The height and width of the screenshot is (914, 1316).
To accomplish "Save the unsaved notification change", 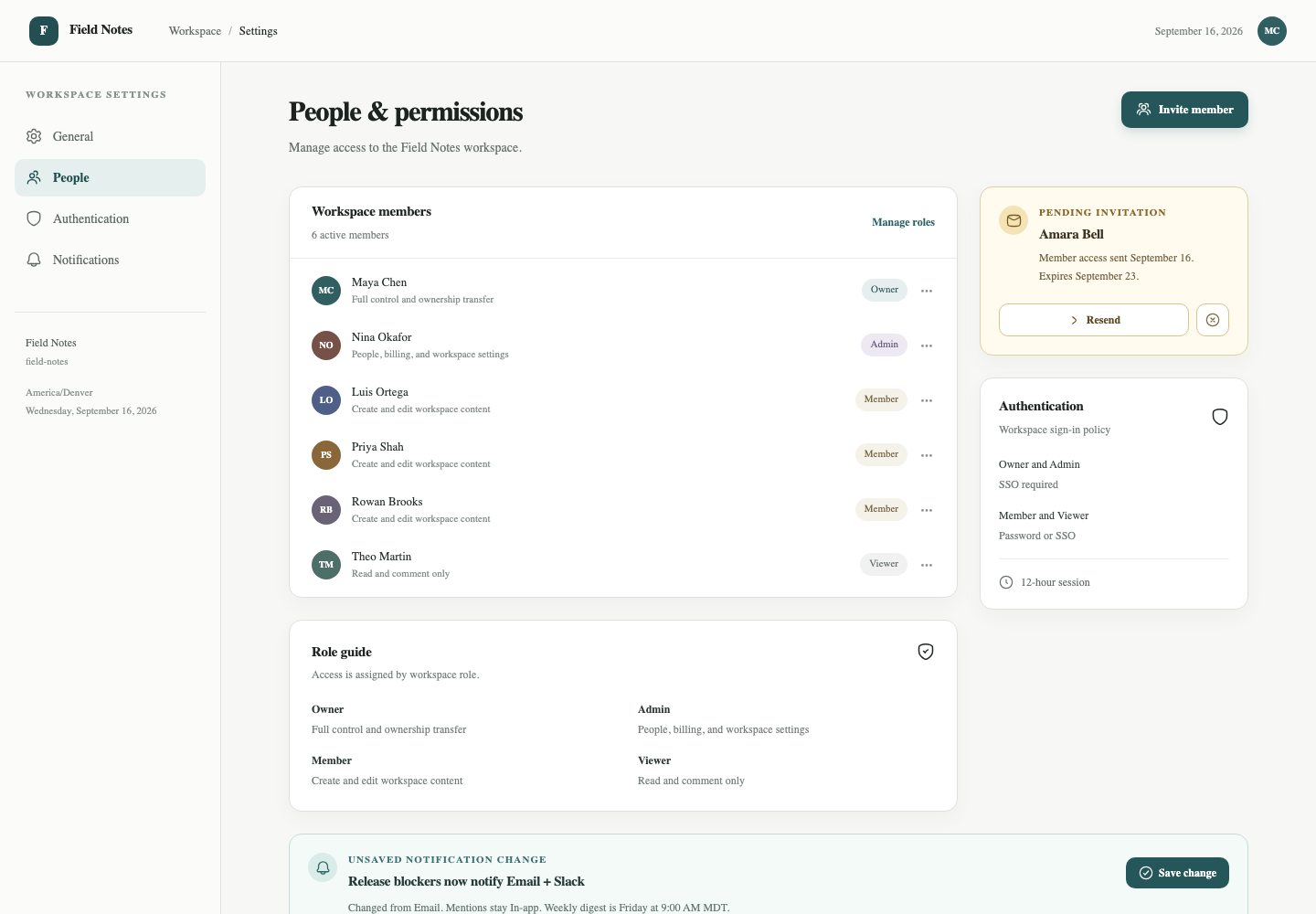I will (1177, 873).
